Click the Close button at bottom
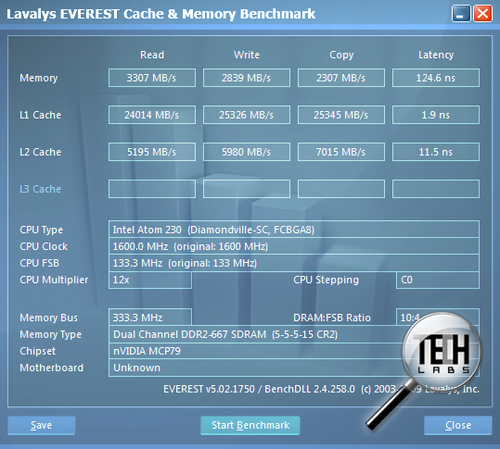This screenshot has width=500, height=449. coord(458,425)
